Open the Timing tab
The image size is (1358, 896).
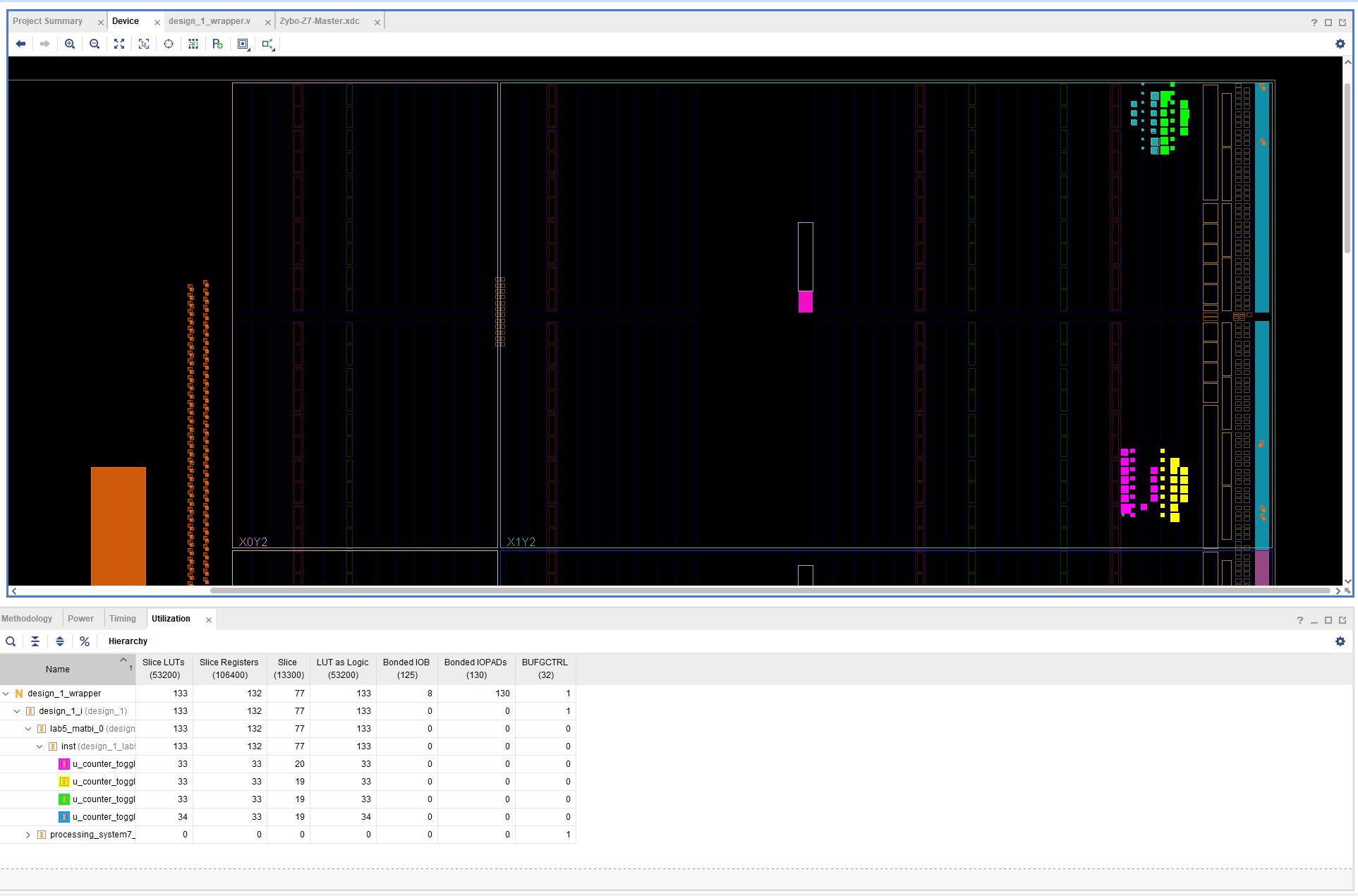[122, 619]
